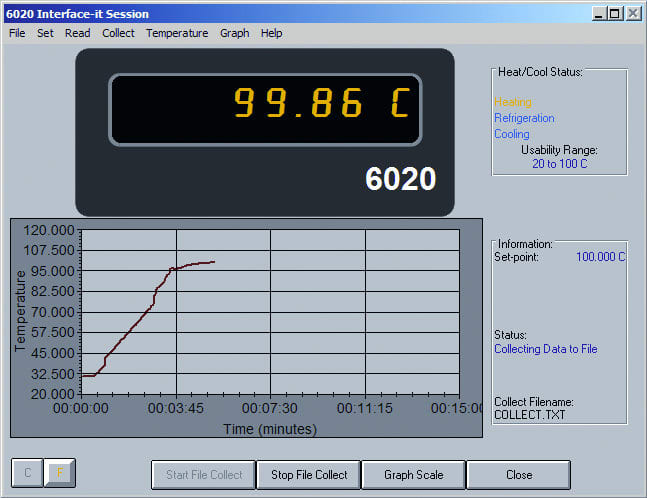
Task: Minimize the 6020 Interface-it Session window
Action: coord(599,14)
